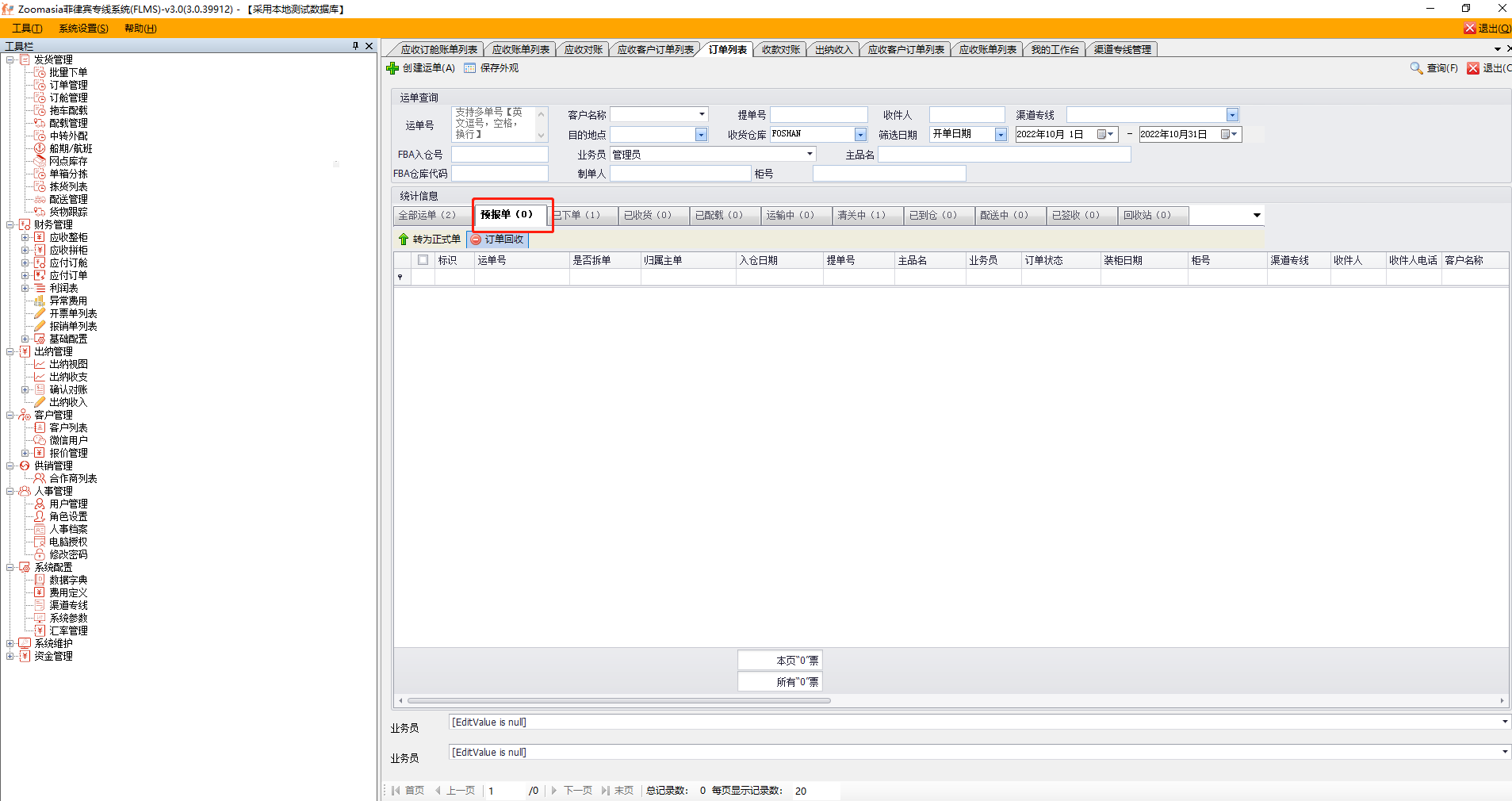Open 订单管理 in the sidebar tree

68,85
